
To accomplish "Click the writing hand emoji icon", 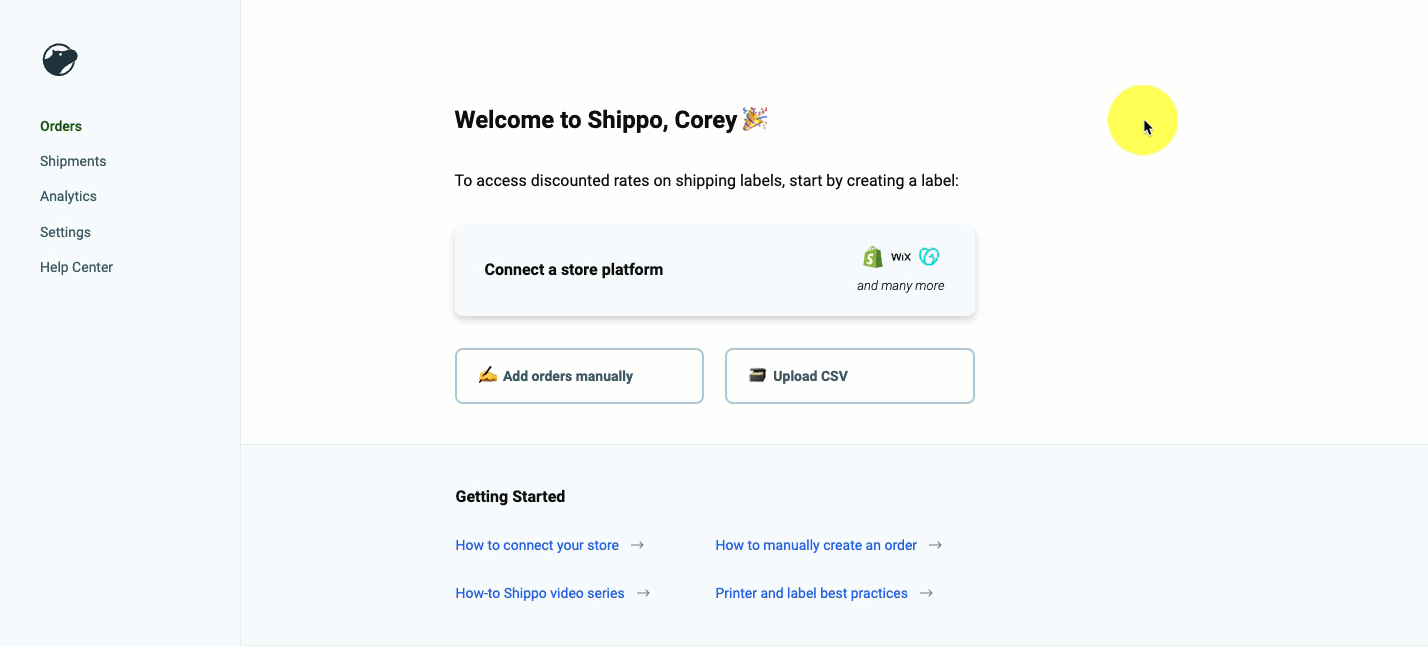I will [487, 375].
